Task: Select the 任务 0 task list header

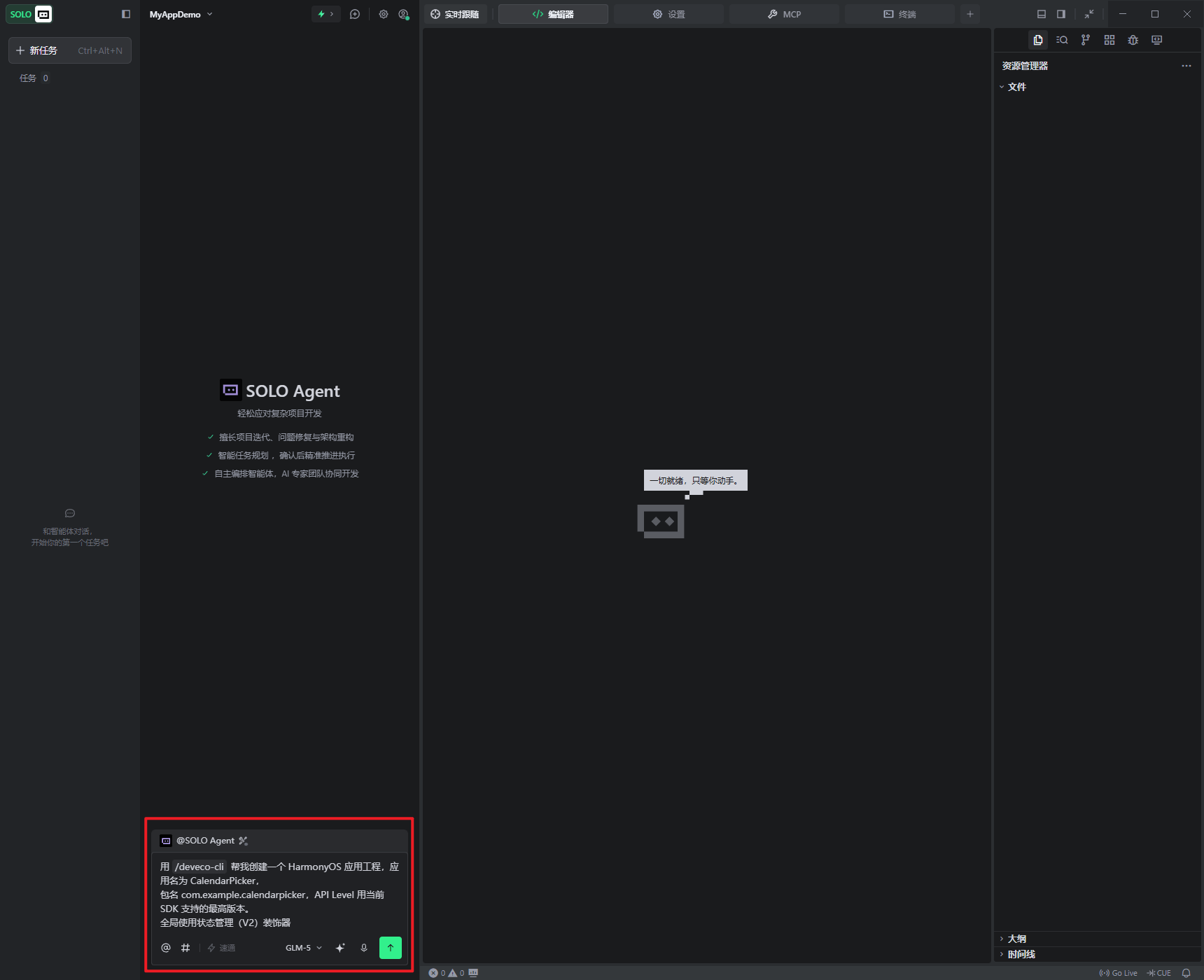Action: 34,78
